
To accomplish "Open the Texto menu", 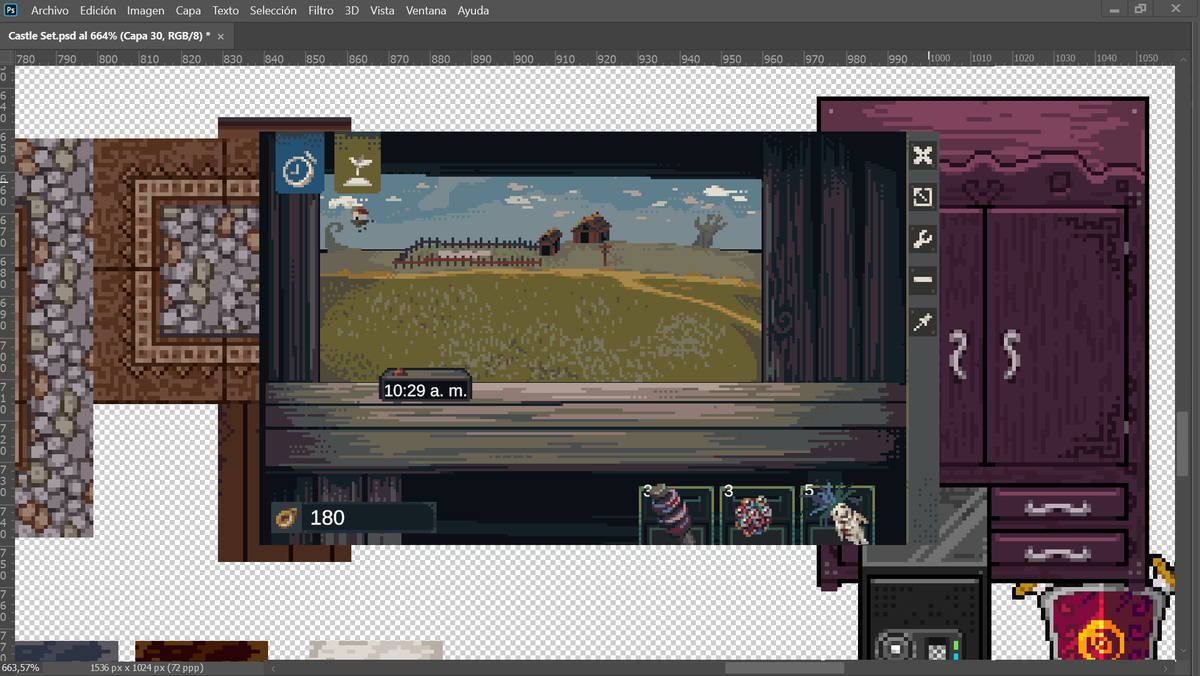I will click(x=225, y=10).
